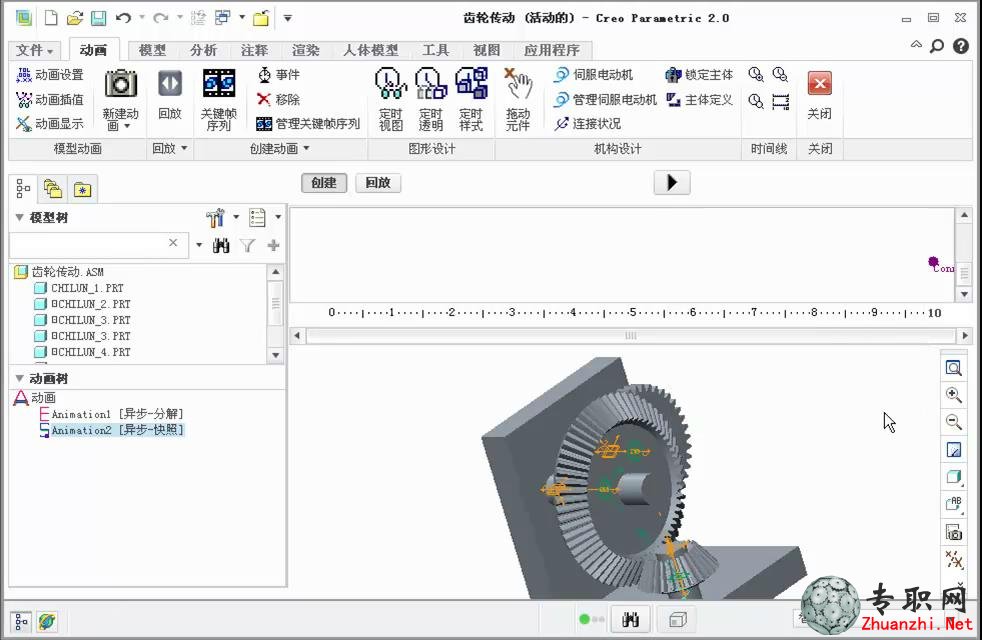982x640 pixels.
Task: Switch to the favorites tab icon
Action: (x=83, y=189)
